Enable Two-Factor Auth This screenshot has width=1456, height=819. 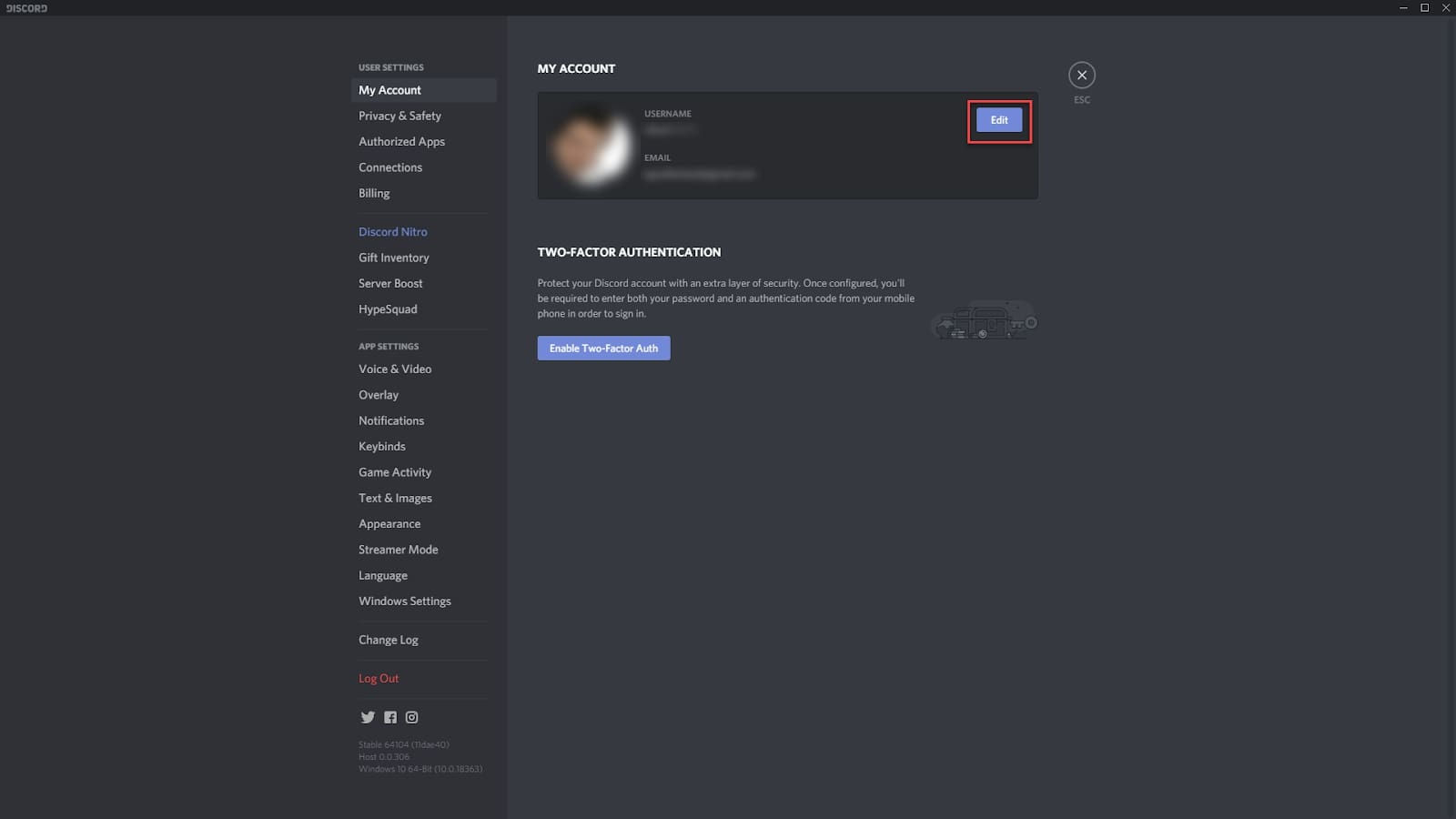[603, 348]
